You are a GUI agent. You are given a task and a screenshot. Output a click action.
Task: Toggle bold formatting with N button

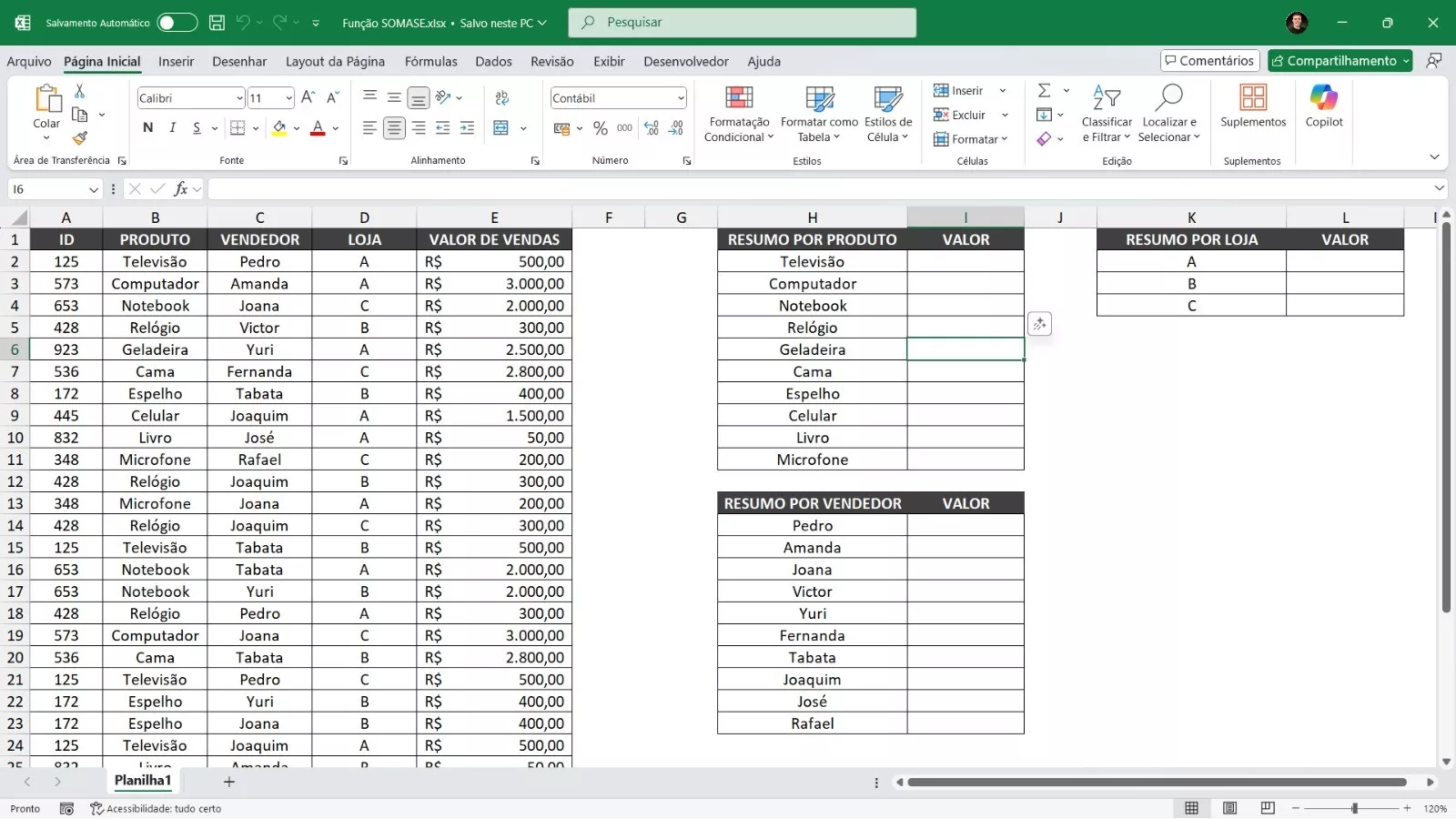[x=148, y=128]
